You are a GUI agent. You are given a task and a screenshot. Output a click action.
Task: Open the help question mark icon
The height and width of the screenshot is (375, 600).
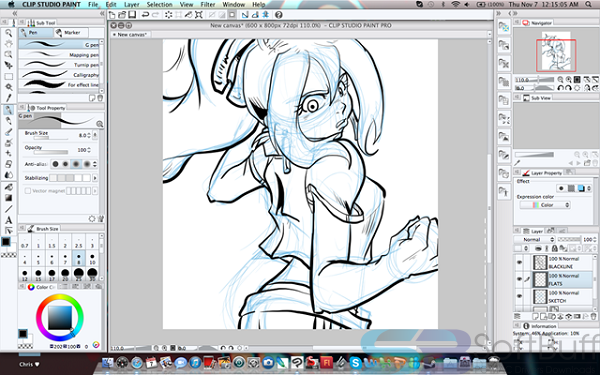coord(279,15)
